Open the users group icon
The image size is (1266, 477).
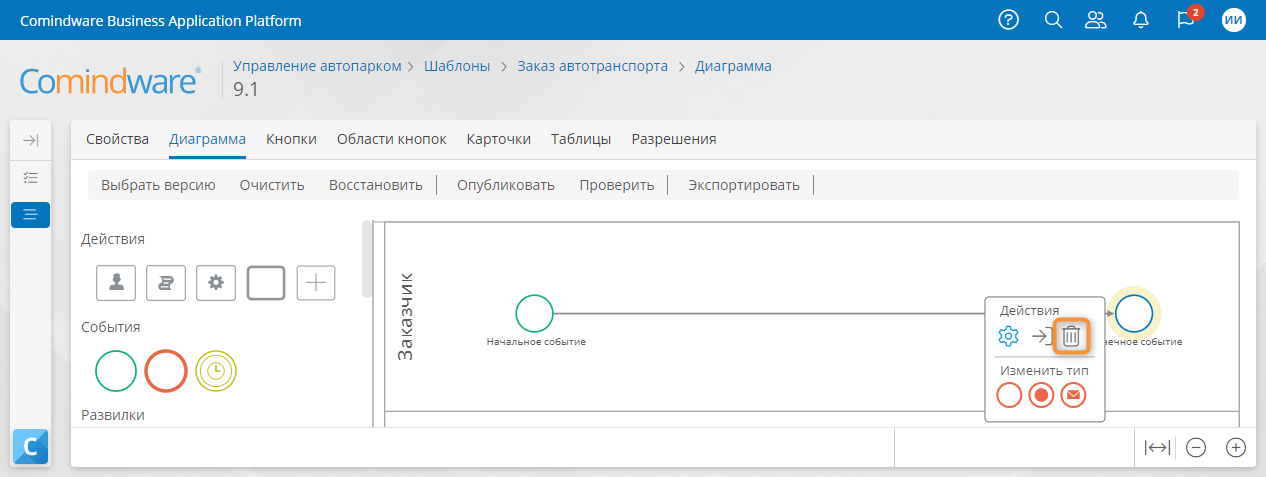tap(1097, 20)
